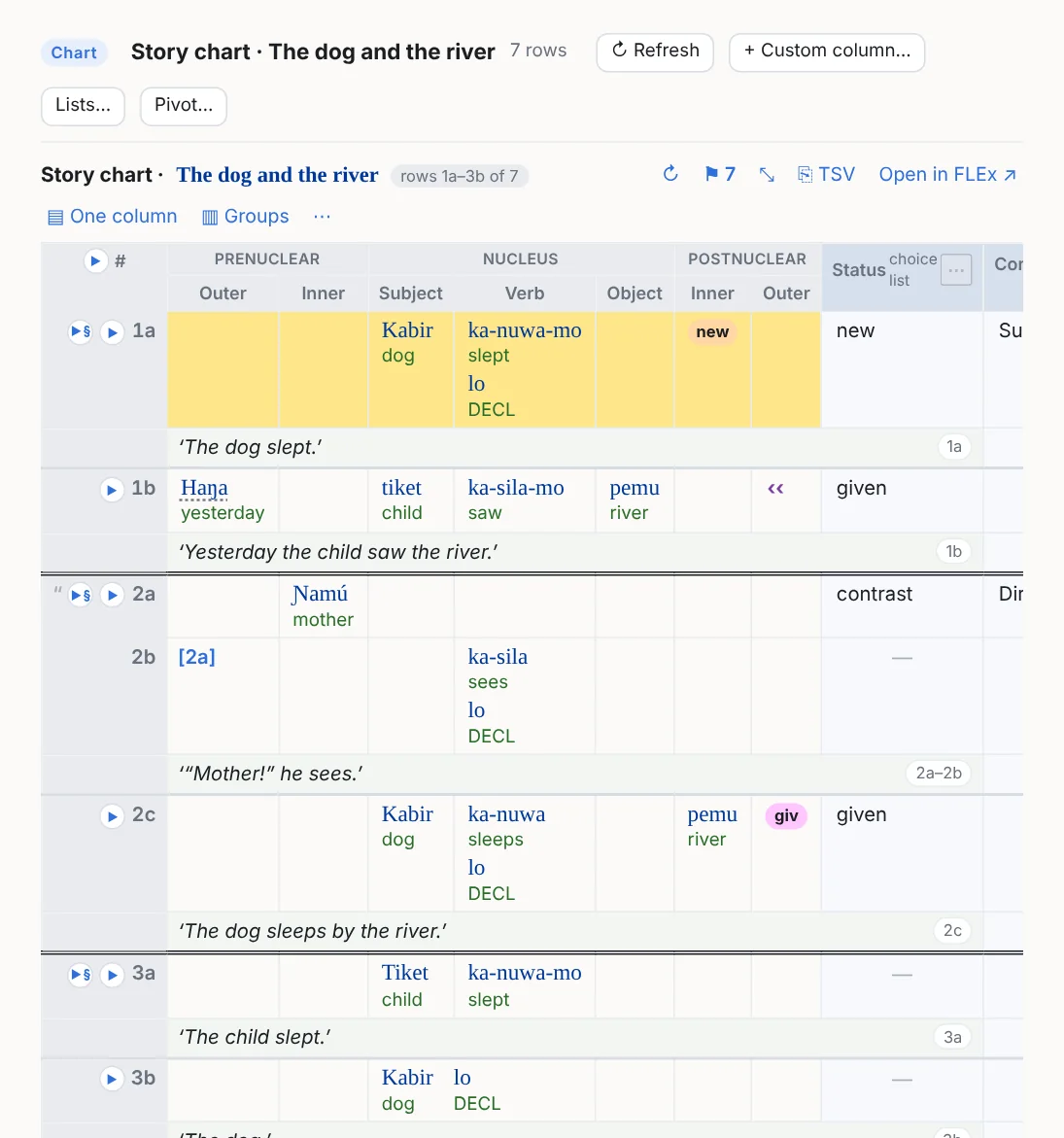Screen dimensions: 1064x1138
Task: Click 'new' status value in row 1a
Action: (855, 330)
